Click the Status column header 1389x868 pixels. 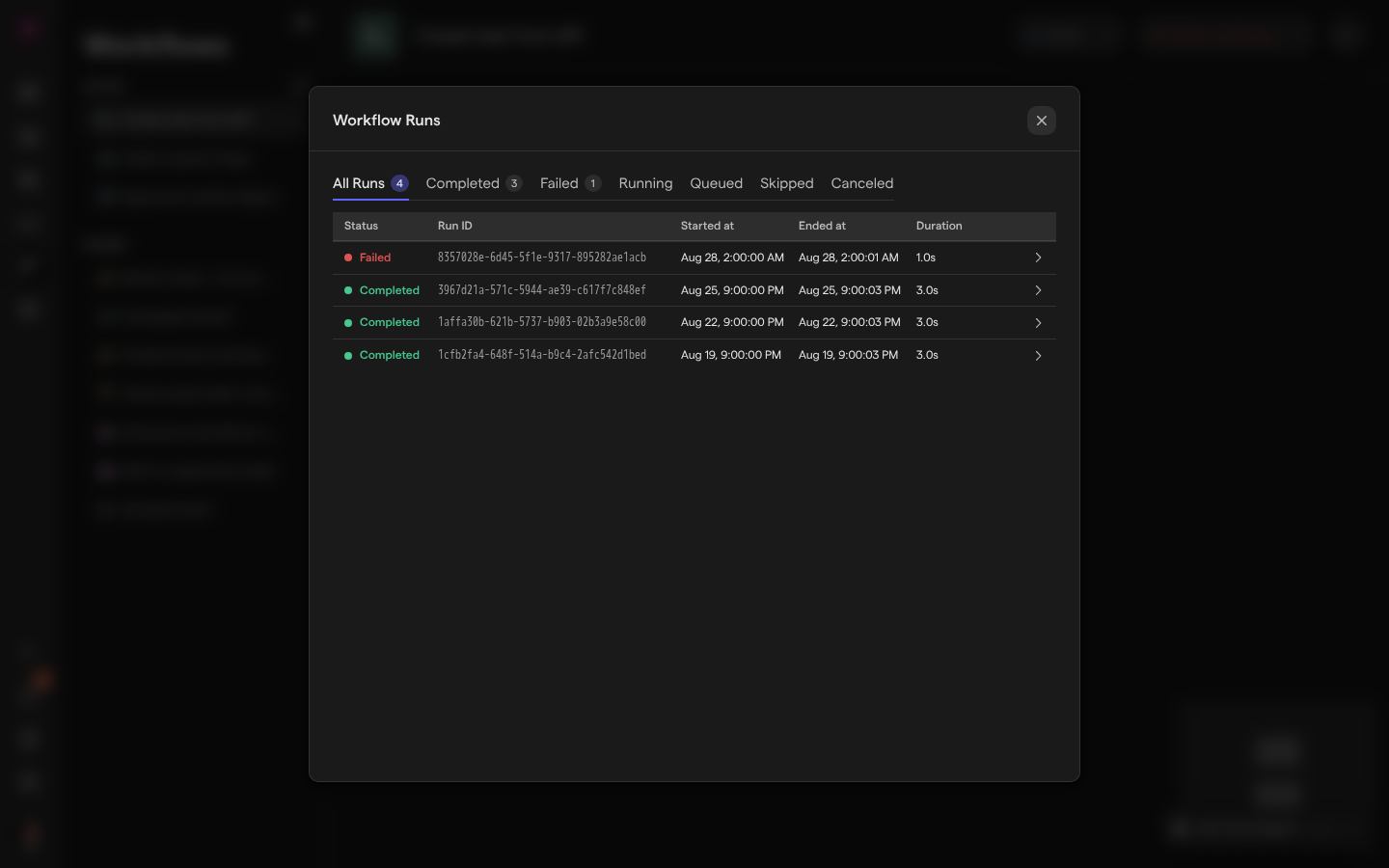click(x=361, y=226)
